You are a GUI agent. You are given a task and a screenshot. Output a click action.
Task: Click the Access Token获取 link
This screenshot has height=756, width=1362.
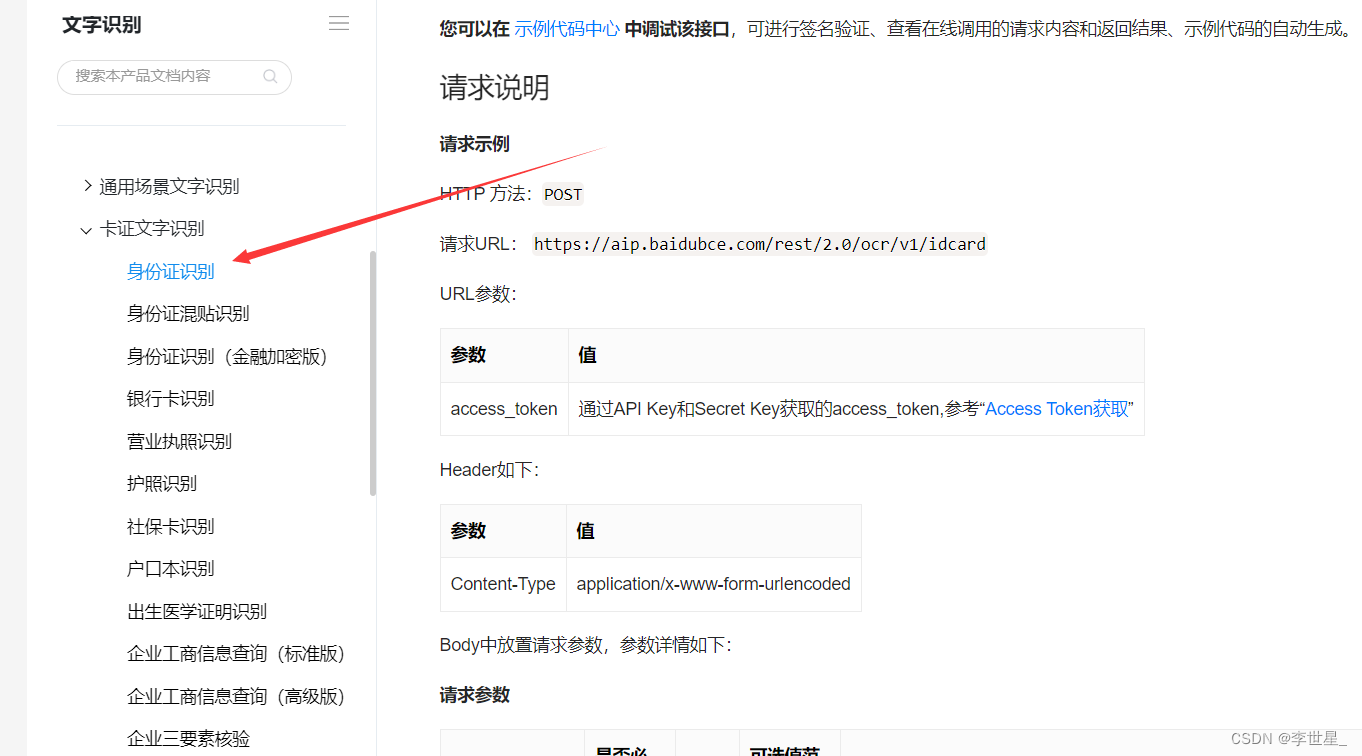click(1057, 408)
